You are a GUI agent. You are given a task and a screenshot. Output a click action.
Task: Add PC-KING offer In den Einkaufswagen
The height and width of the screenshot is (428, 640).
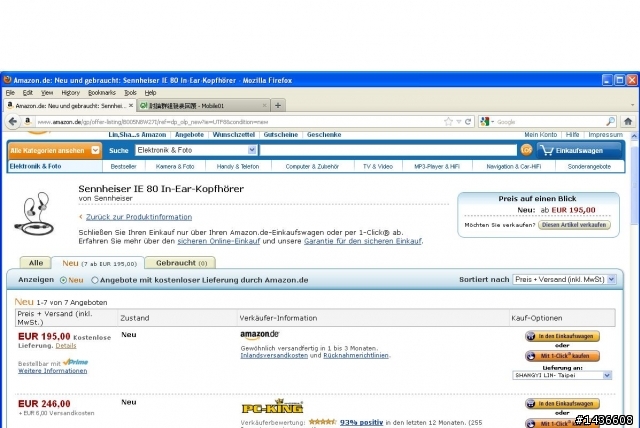point(562,404)
